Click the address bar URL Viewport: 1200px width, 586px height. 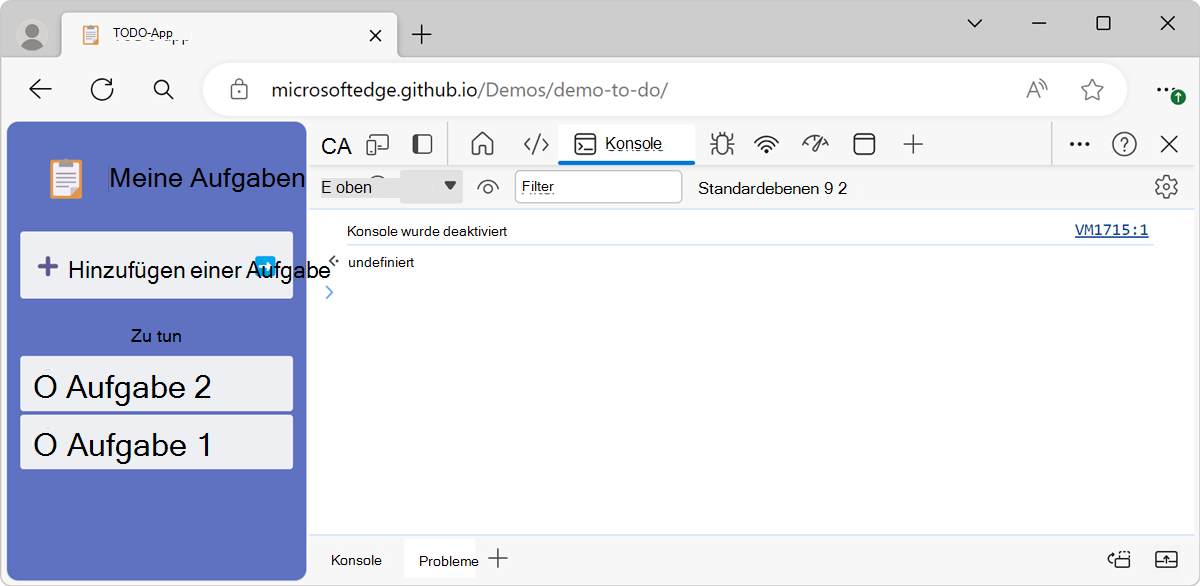click(x=470, y=90)
